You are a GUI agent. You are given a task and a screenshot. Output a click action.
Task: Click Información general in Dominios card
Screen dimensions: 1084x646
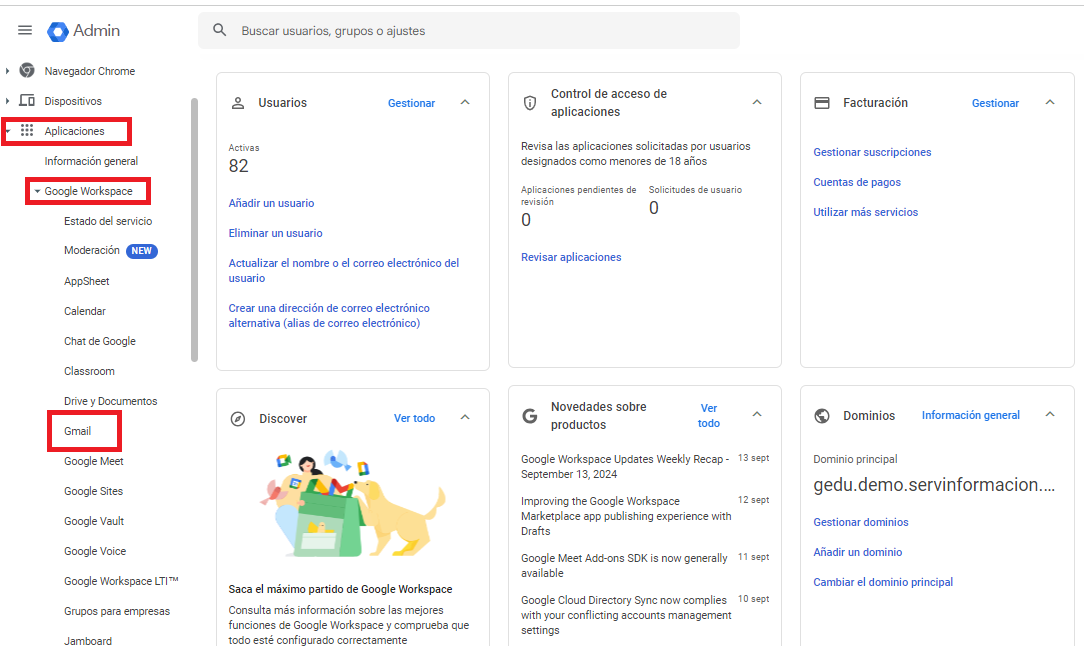(971, 415)
